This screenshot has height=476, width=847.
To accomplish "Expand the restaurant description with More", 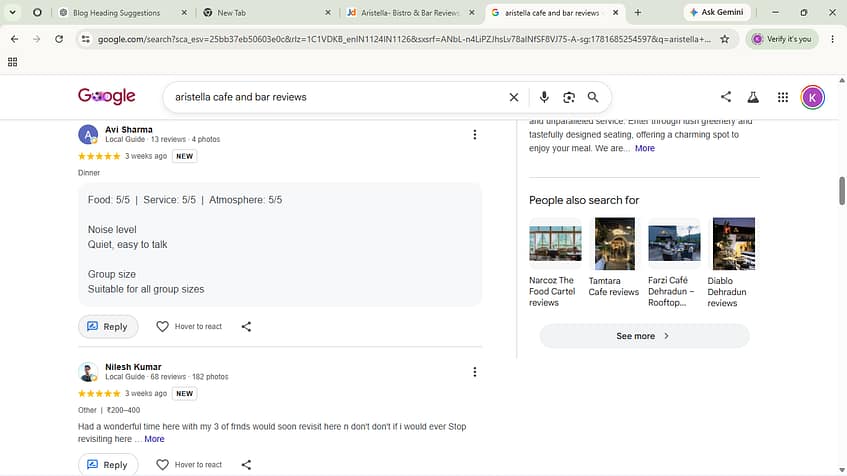I will click(644, 148).
